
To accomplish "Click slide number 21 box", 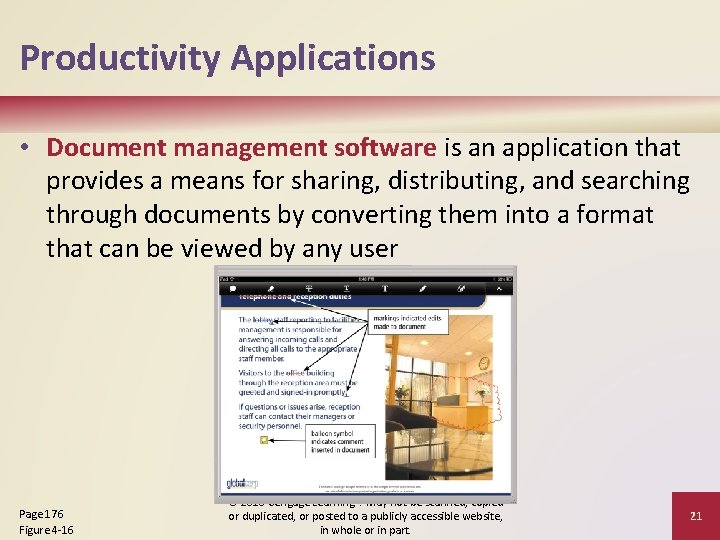I will click(696, 516).
